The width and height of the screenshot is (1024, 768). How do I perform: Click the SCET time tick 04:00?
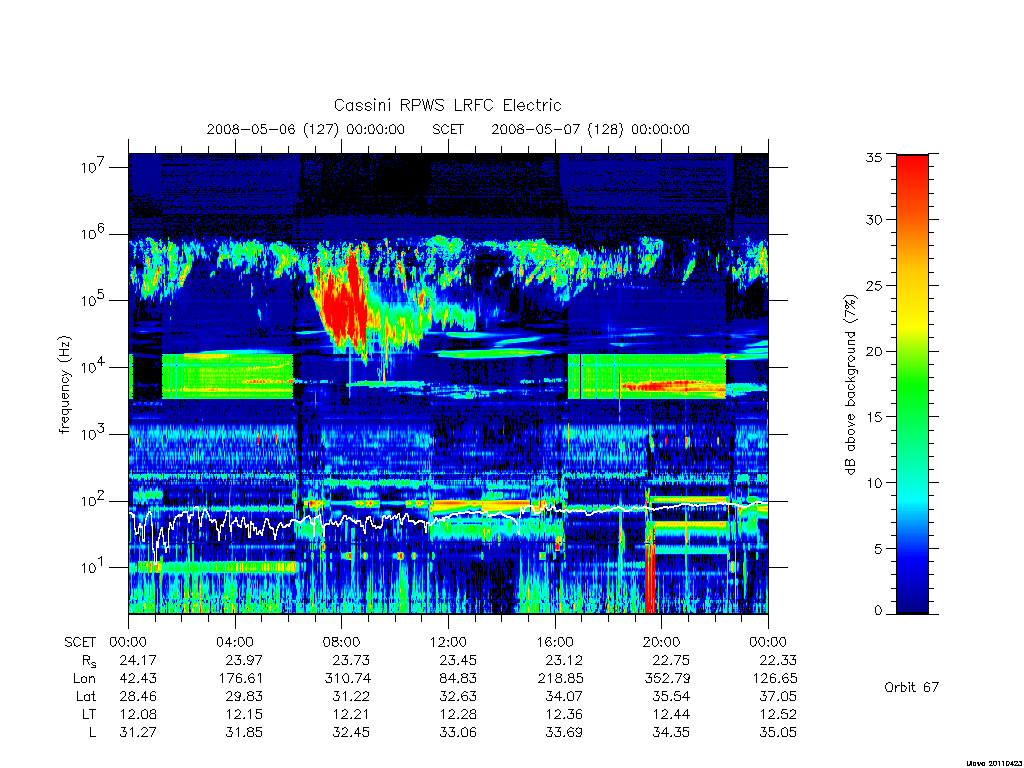234,642
